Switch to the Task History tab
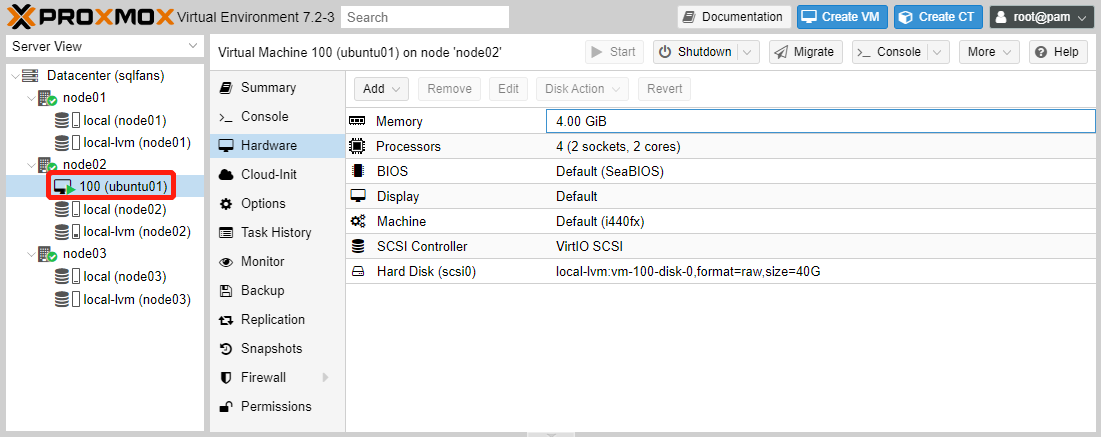1101x439 pixels. point(277,232)
